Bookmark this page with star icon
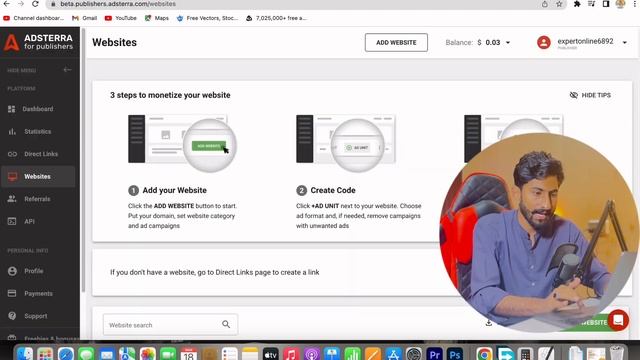The image size is (640, 360). [x=559, y=4]
